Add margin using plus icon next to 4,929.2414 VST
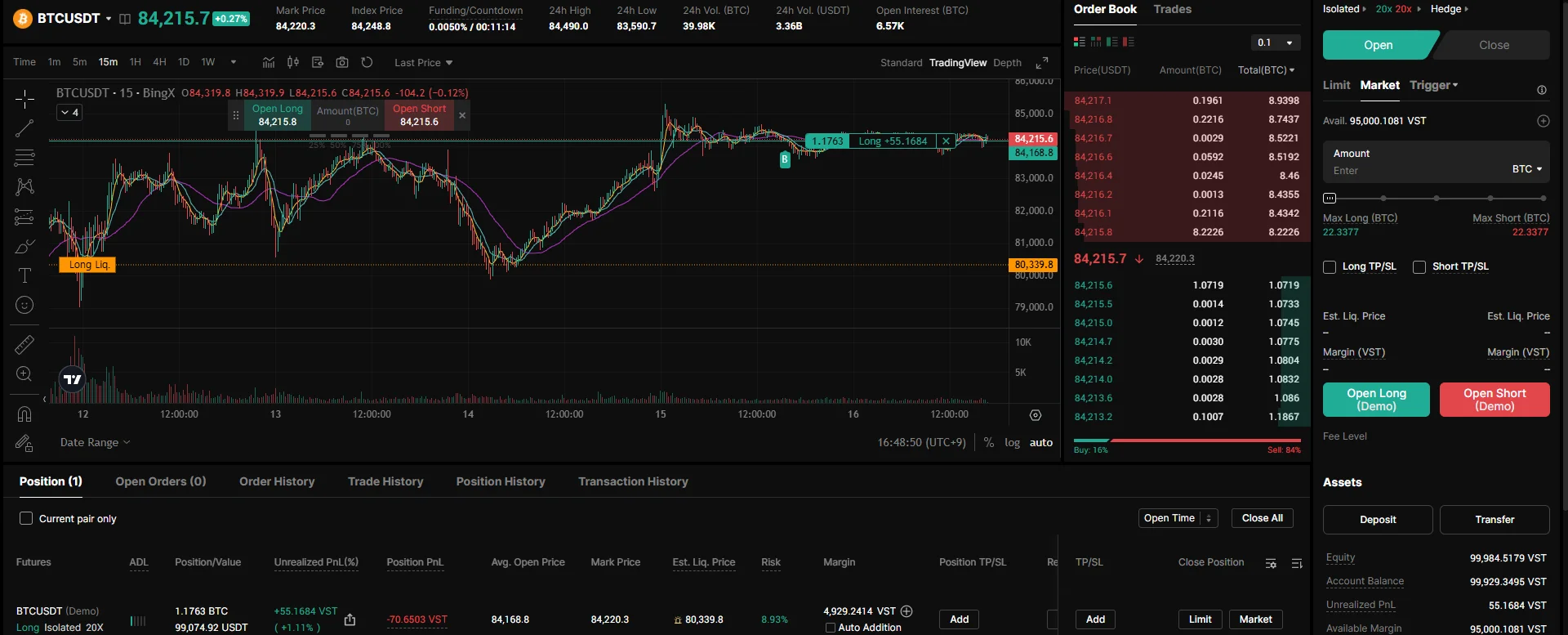This screenshot has height=635, width=1568. 906,611
